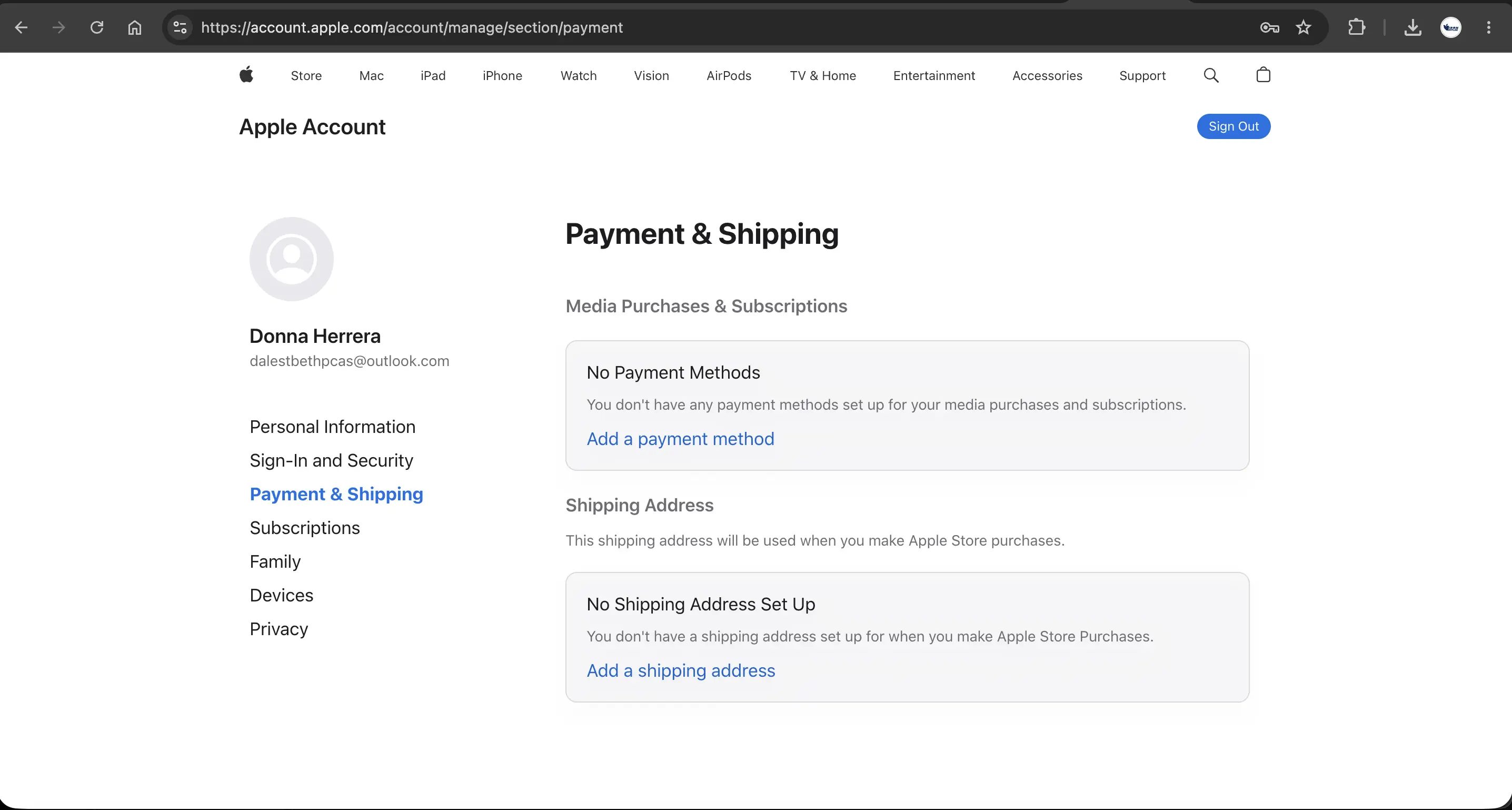
Task: Open apple.com search magnifier
Action: point(1211,75)
